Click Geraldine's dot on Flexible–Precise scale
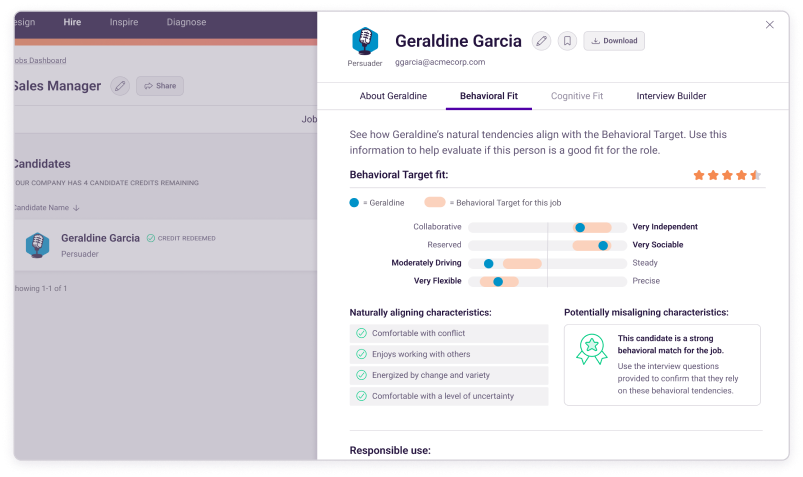The width and height of the screenshot is (803, 477). [498, 281]
